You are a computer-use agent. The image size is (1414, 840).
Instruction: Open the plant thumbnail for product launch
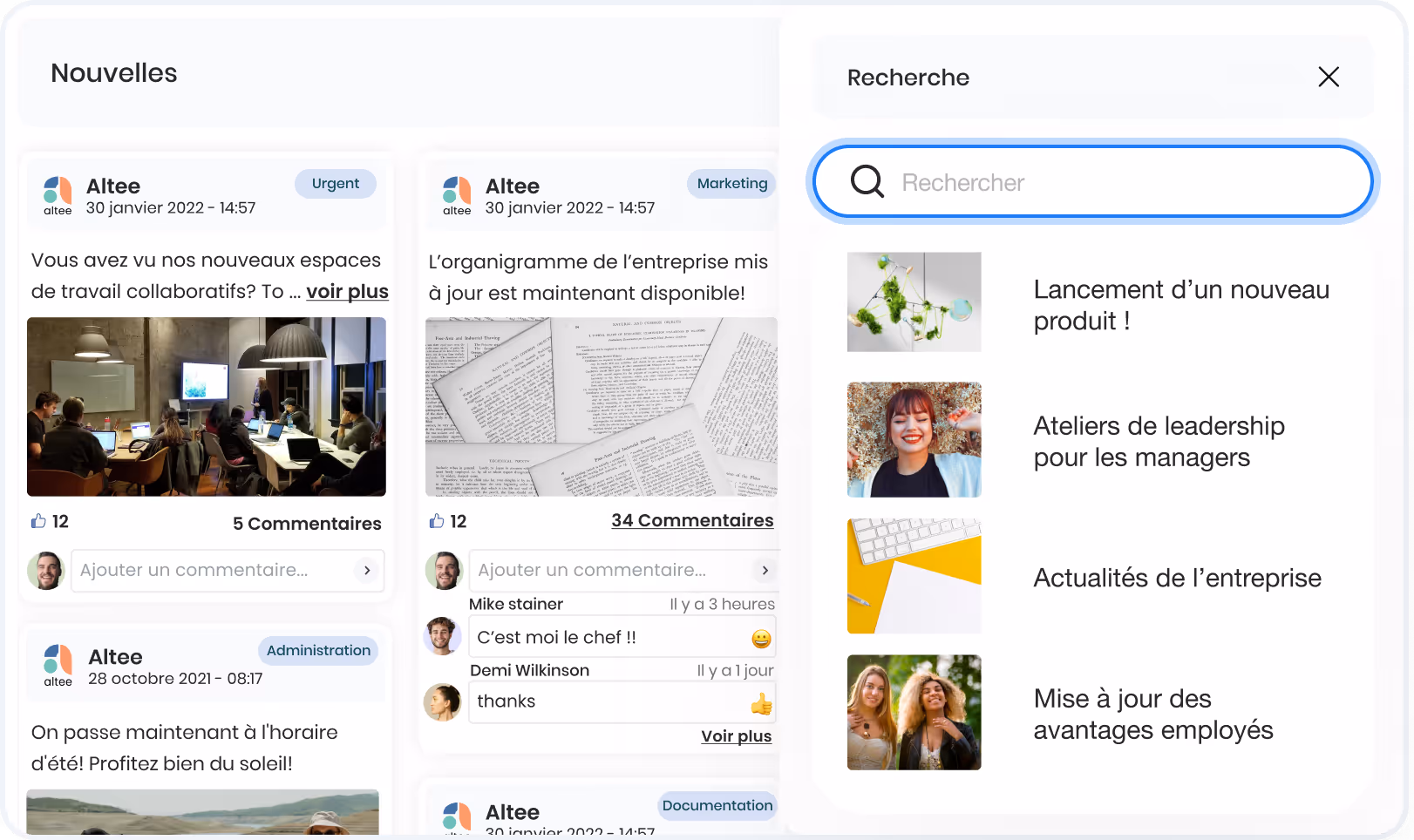[x=914, y=302]
